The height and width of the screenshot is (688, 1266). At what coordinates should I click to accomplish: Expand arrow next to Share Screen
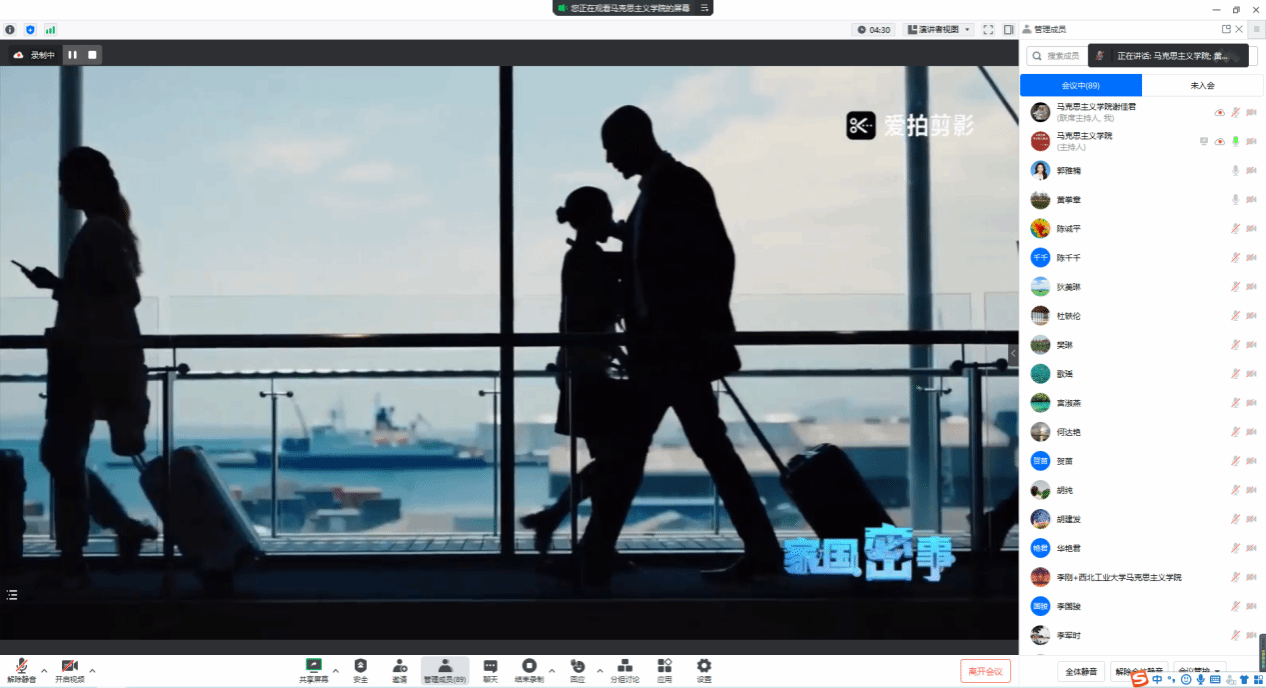click(335, 670)
